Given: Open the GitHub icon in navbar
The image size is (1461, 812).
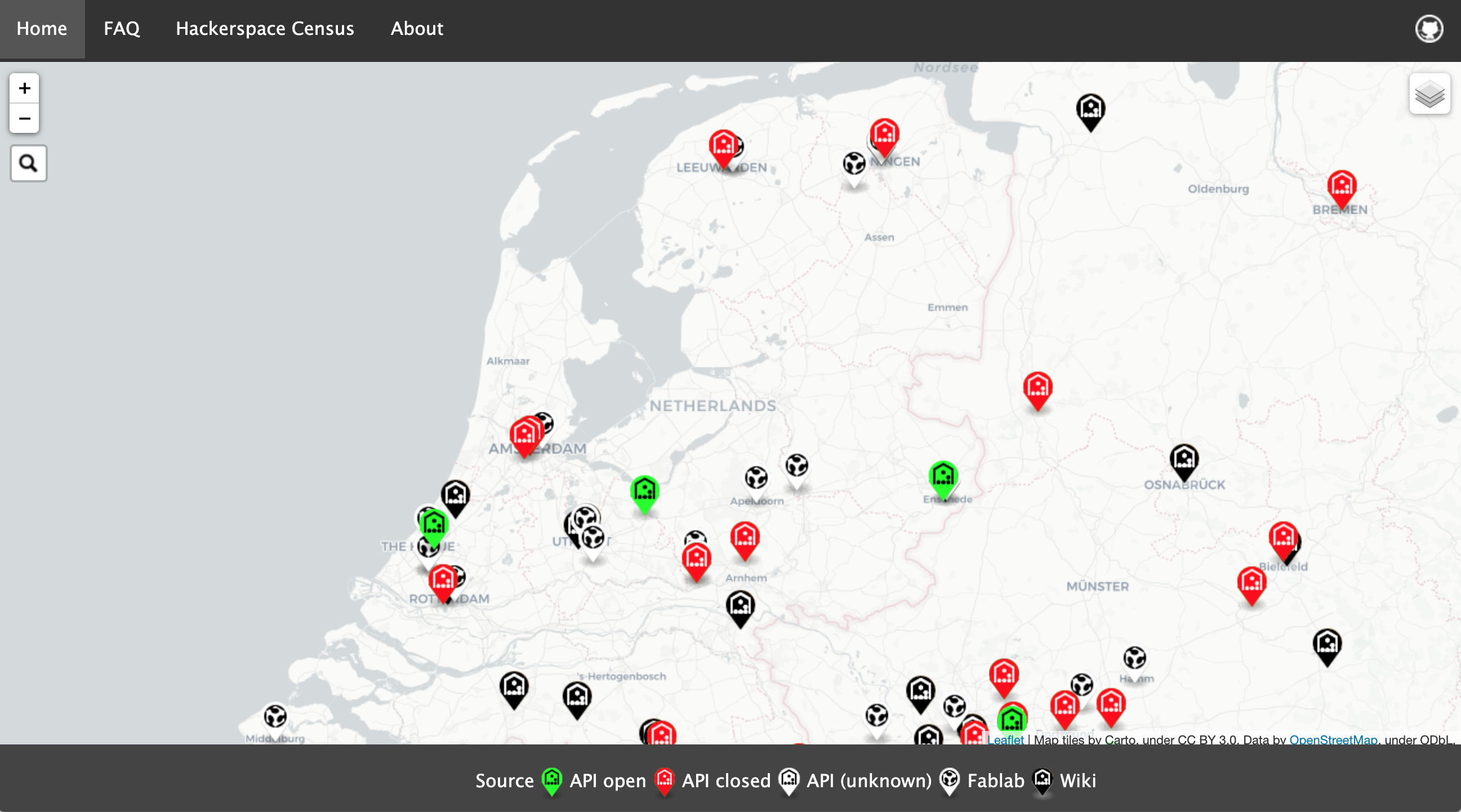Looking at the screenshot, I should point(1429,28).
